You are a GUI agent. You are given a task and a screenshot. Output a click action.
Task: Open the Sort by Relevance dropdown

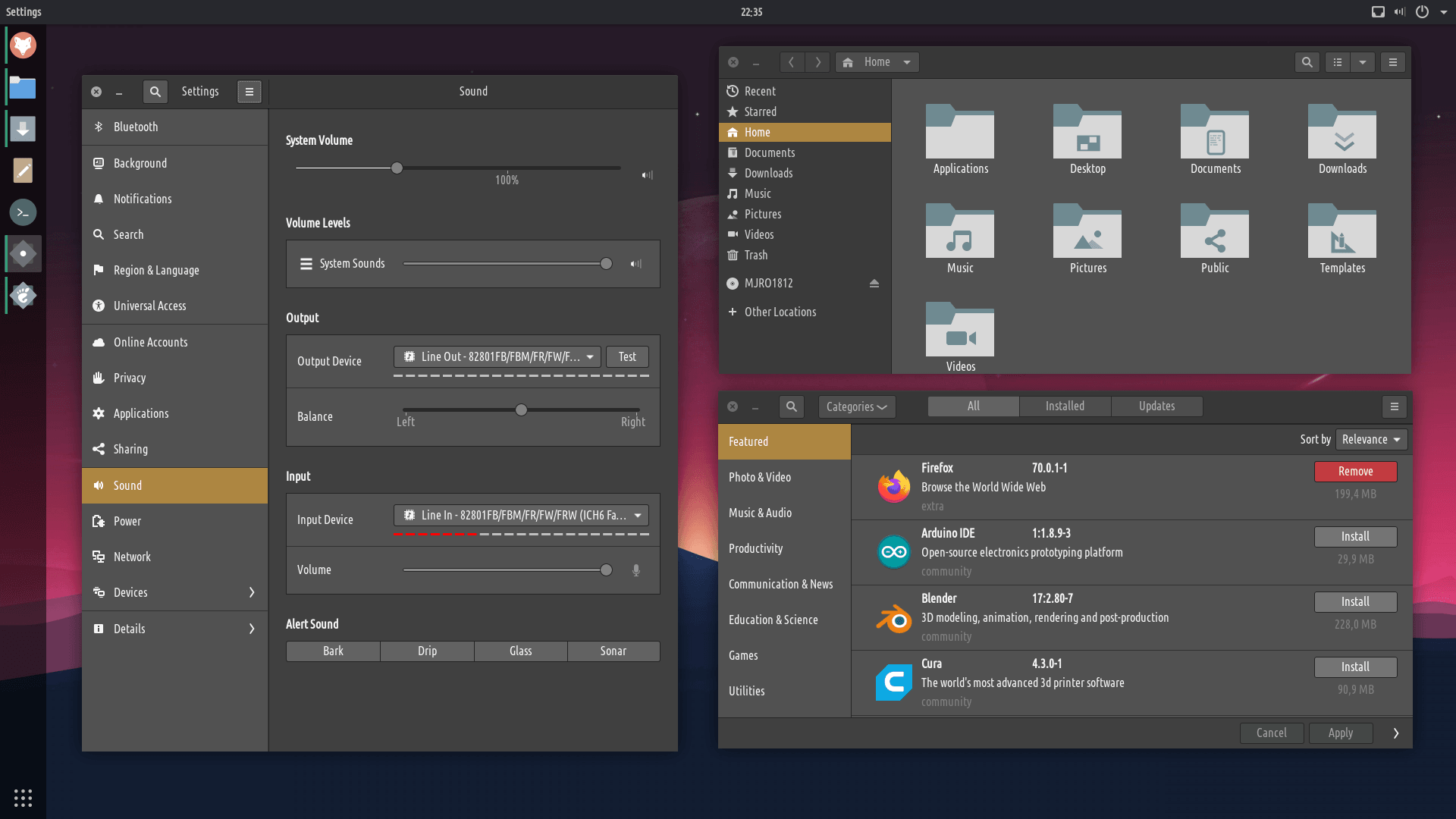1371,440
